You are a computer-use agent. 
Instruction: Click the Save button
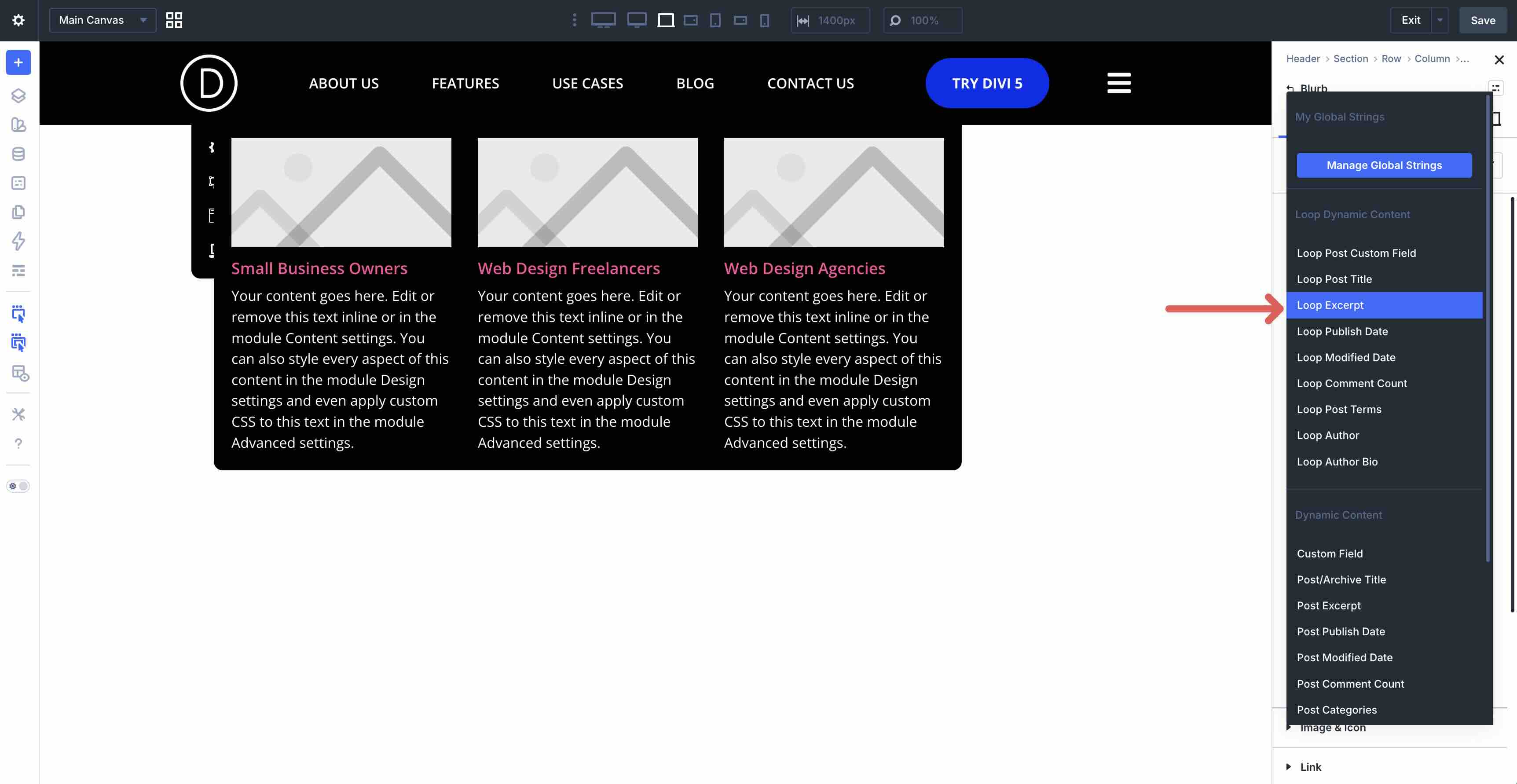pos(1482,19)
